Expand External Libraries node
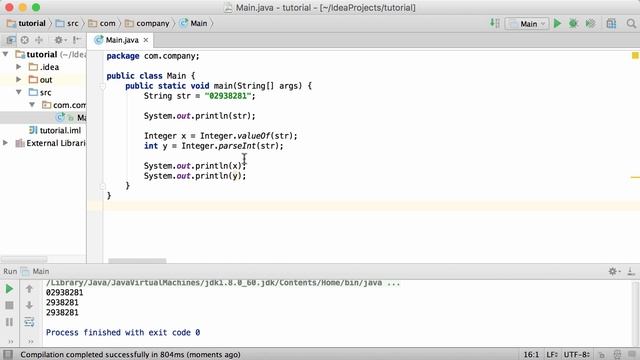The width and height of the screenshot is (640, 360). click(6, 142)
